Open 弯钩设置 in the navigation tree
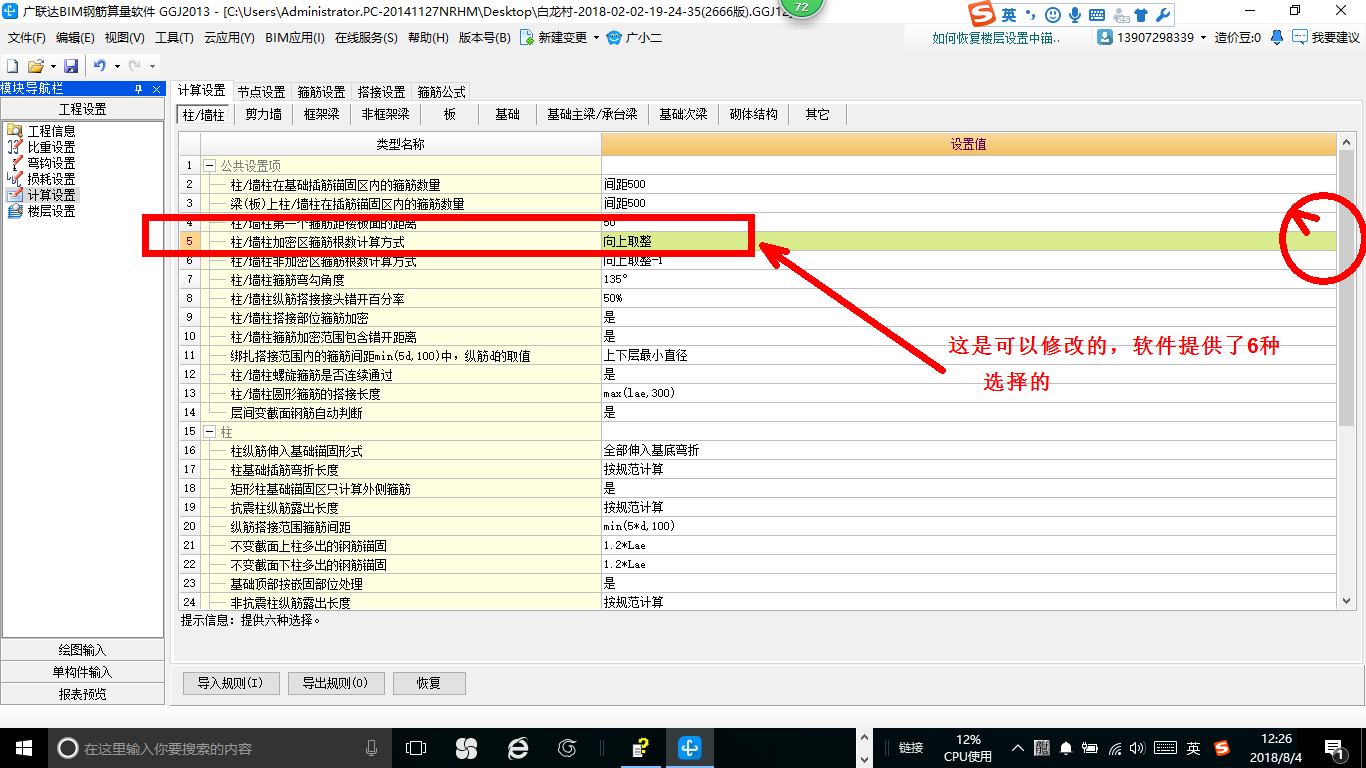The height and width of the screenshot is (768, 1366). (x=51, y=163)
